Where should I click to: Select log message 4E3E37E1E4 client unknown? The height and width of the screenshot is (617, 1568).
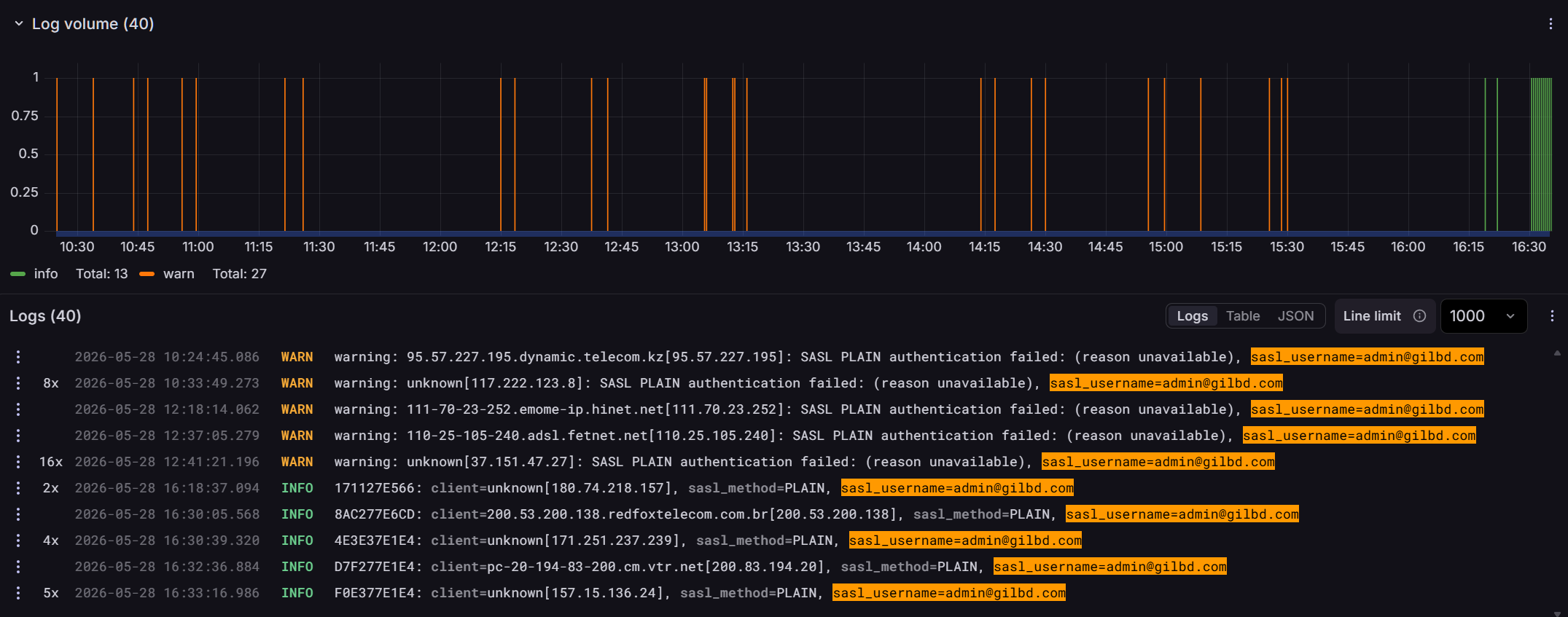point(708,541)
